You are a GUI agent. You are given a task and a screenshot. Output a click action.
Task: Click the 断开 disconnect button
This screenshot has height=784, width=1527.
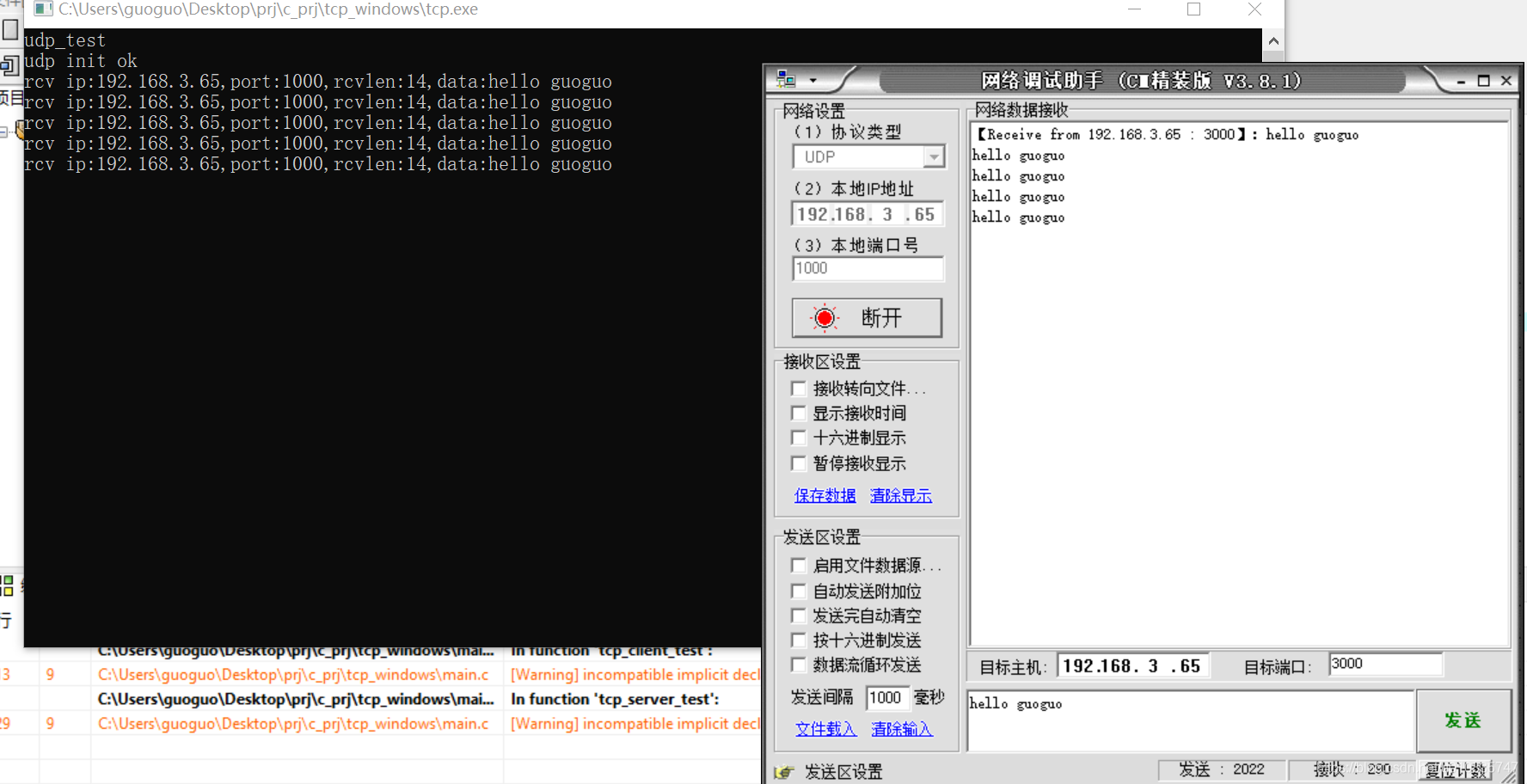click(x=867, y=317)
